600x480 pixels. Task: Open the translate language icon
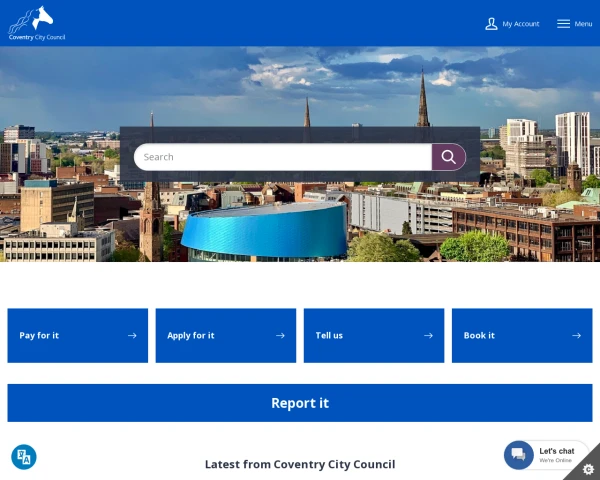24,457
